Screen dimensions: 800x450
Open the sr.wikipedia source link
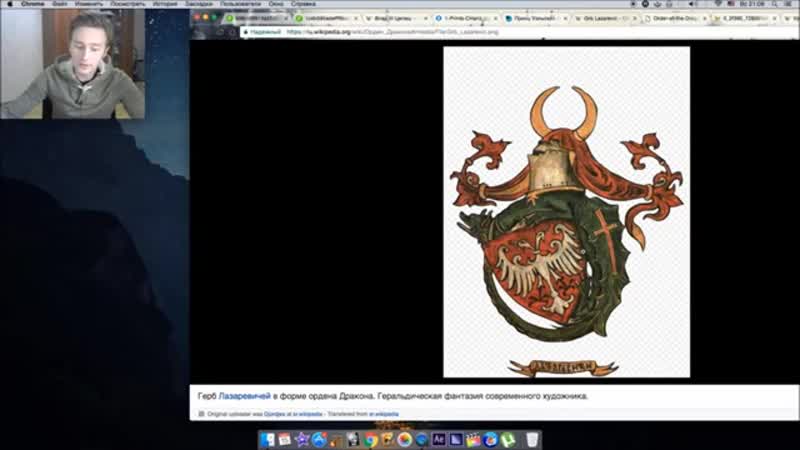point(384,414)
